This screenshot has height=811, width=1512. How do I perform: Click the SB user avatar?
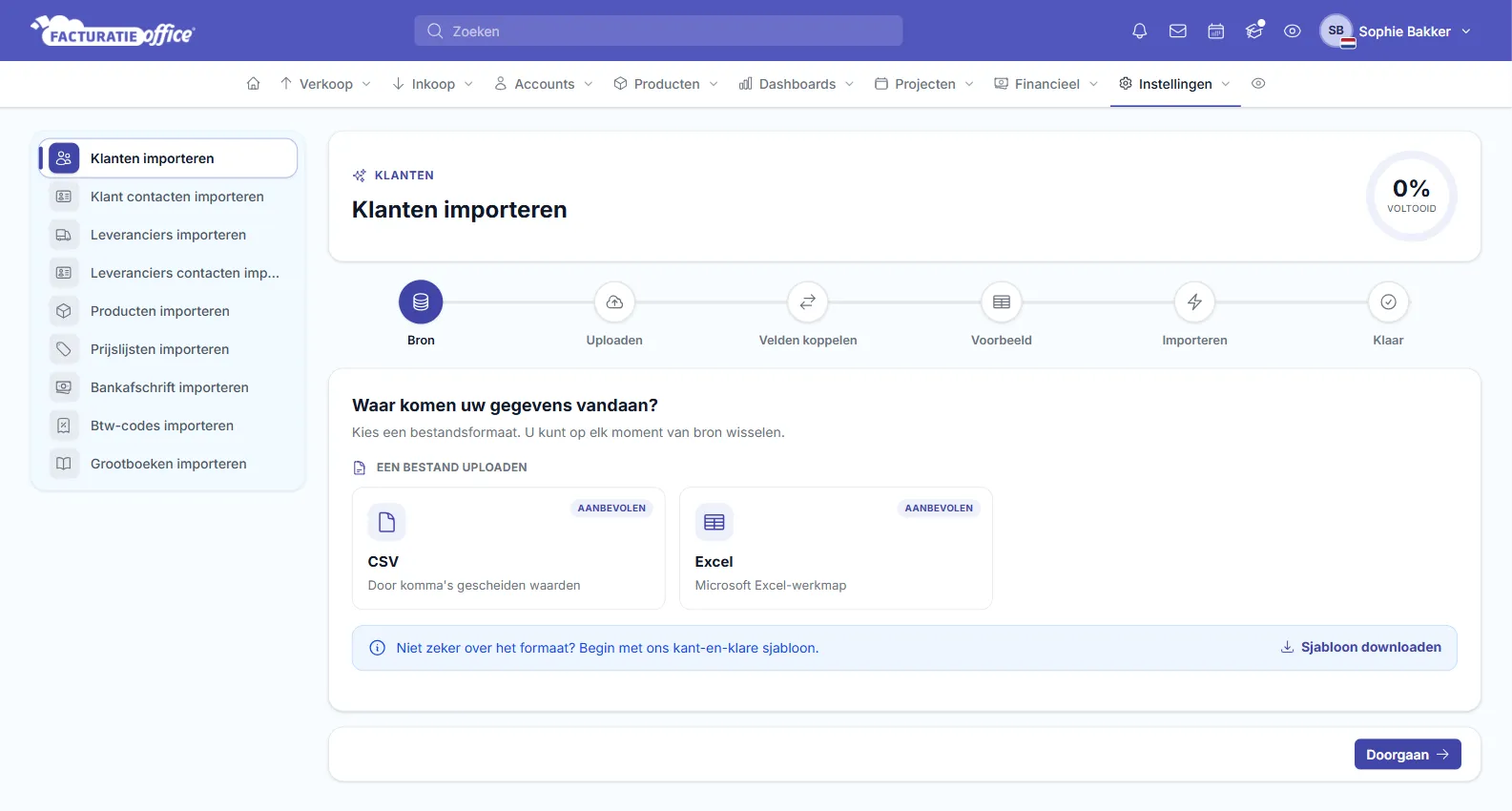(1336, 31)
